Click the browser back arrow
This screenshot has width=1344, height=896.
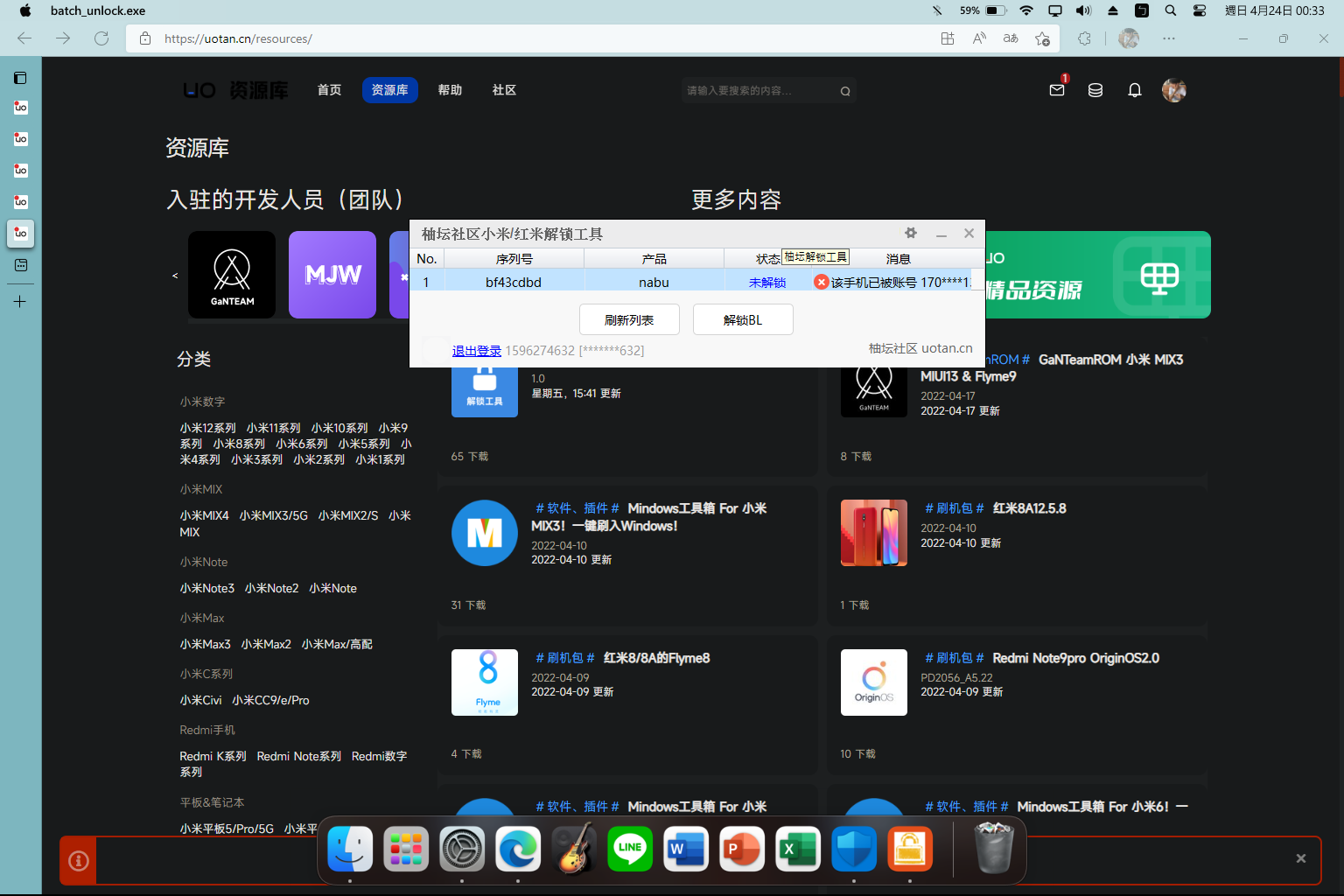tap(24, 38)
